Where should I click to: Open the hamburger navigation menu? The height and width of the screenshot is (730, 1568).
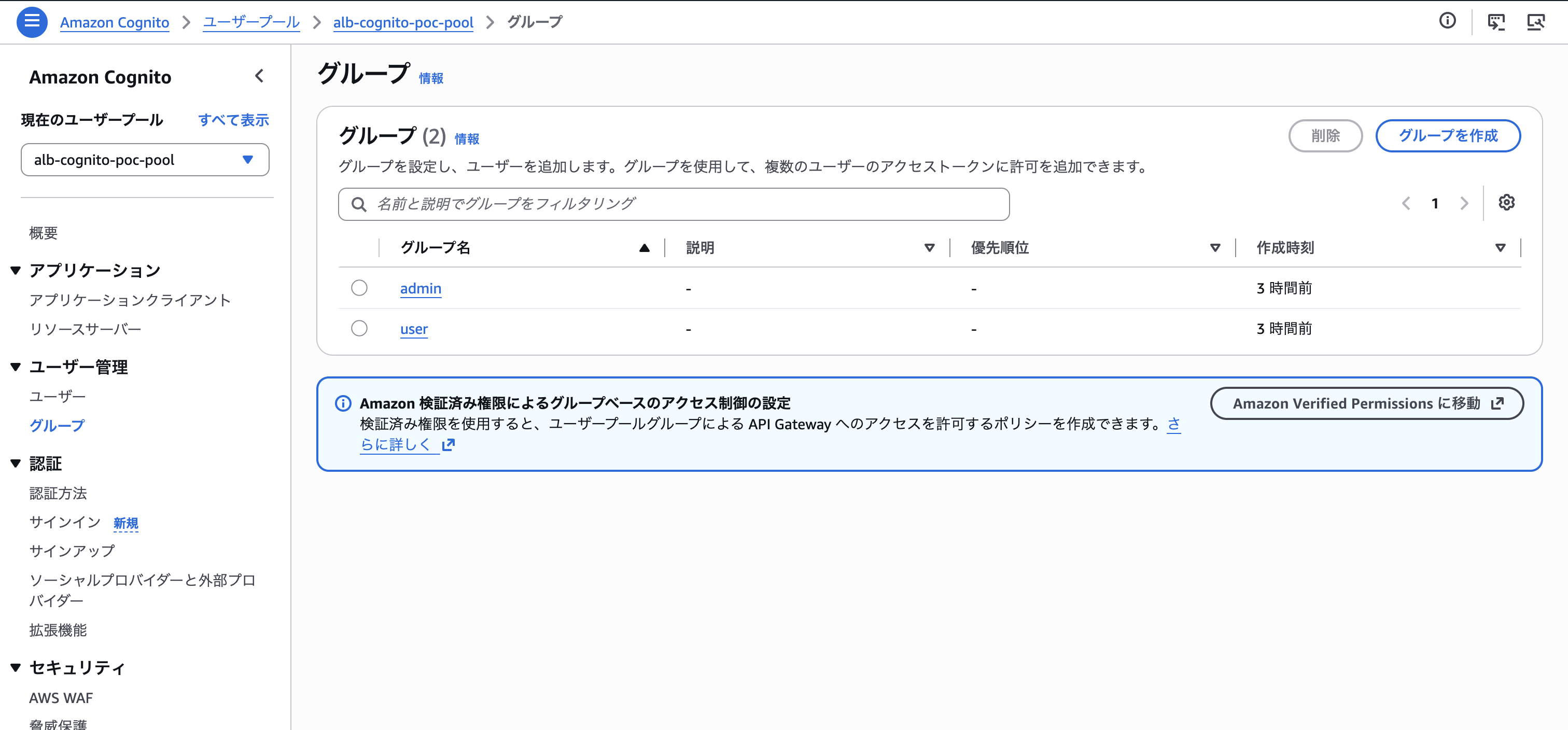(x=32, y=22)
